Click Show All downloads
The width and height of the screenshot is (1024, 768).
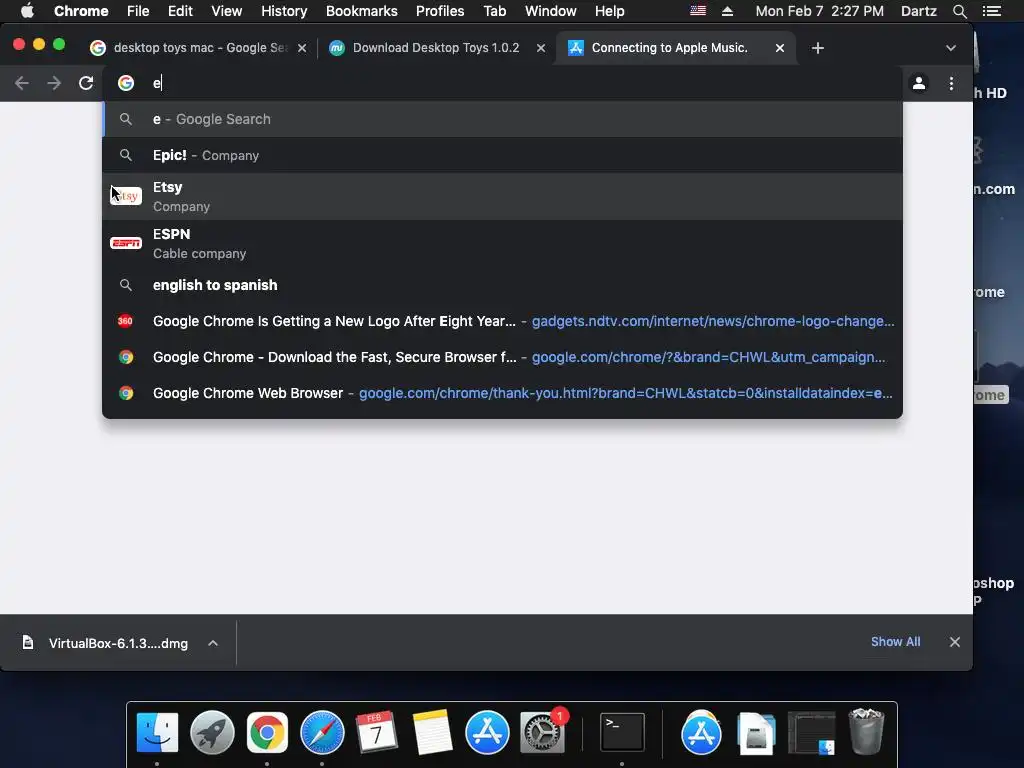895,642
